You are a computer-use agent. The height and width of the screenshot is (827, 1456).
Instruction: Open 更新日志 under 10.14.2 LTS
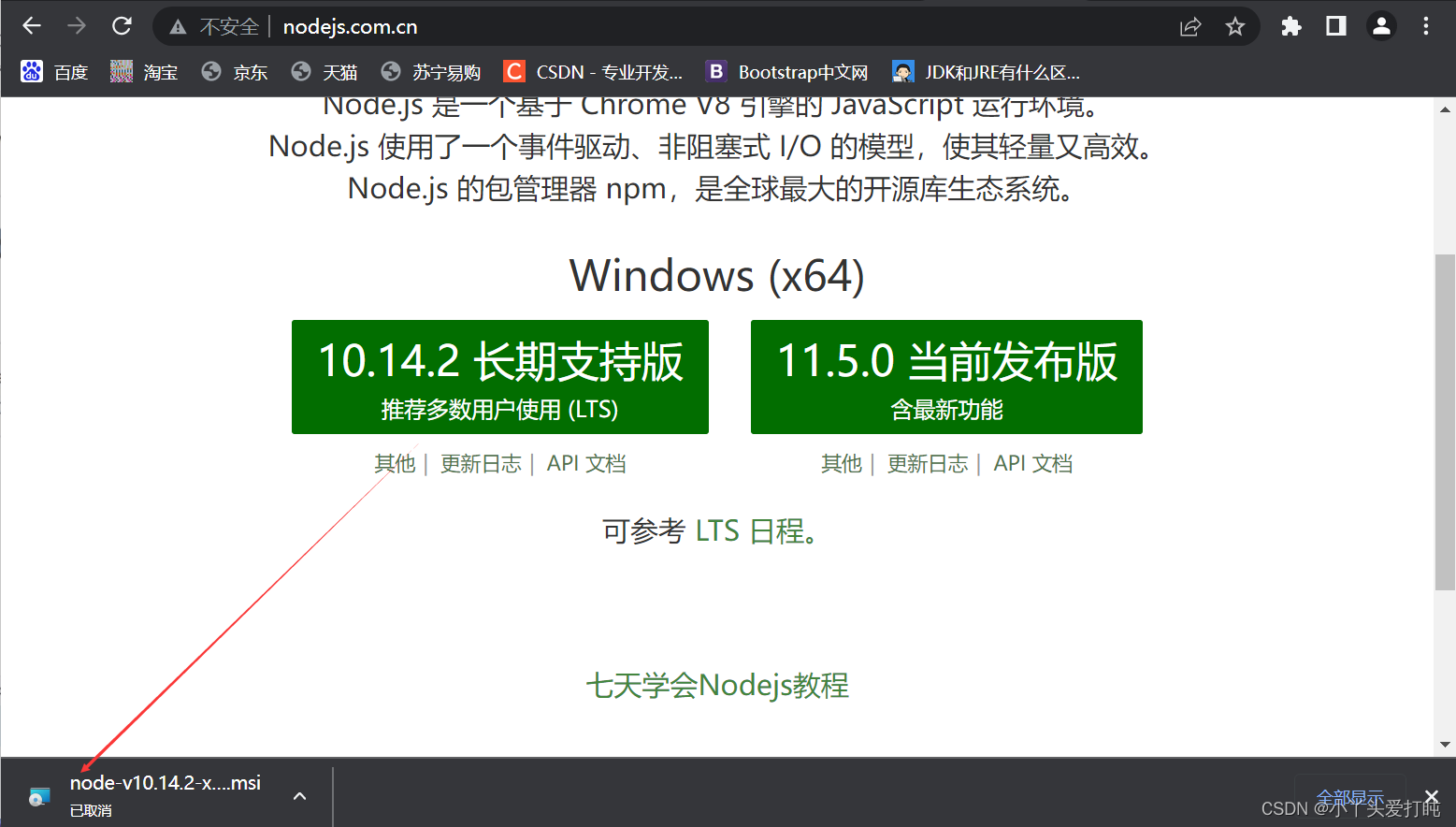coord(481,464)
